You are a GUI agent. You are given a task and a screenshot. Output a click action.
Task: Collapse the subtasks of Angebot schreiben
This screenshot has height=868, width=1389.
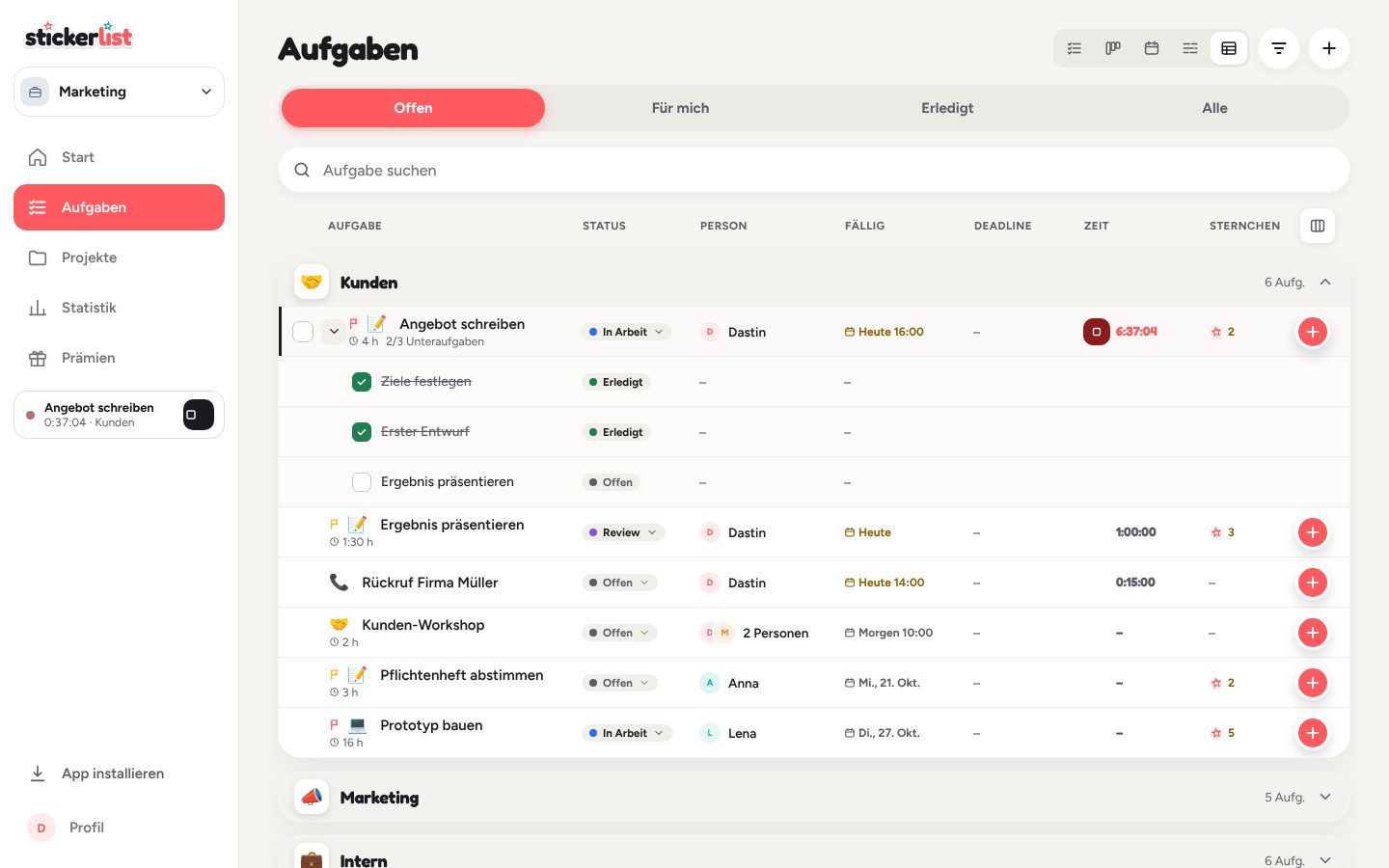(334, 332)
